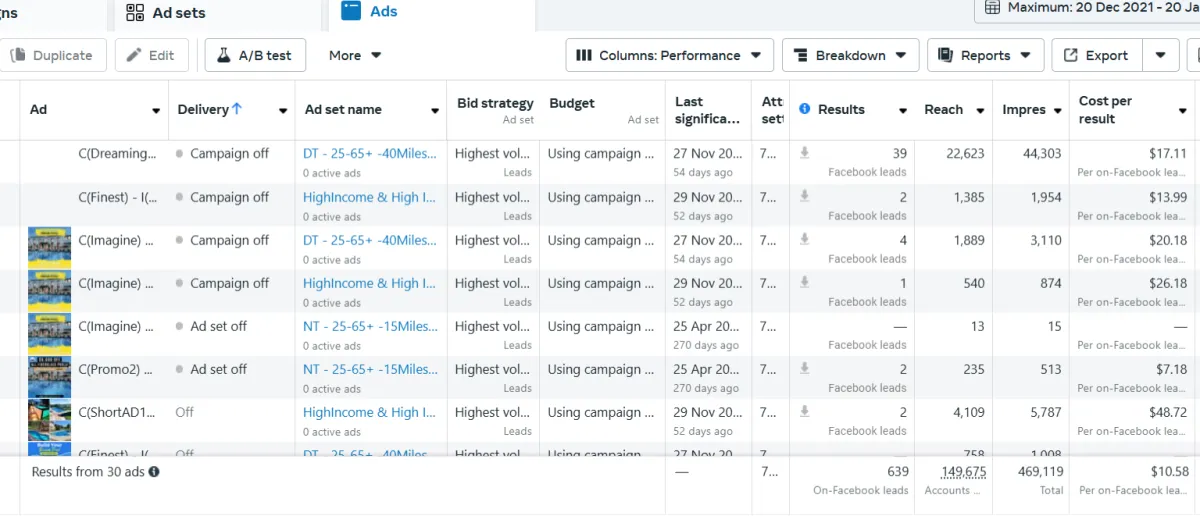Open Columns: Performance dropdown
1200x516 pixels.
670,56
